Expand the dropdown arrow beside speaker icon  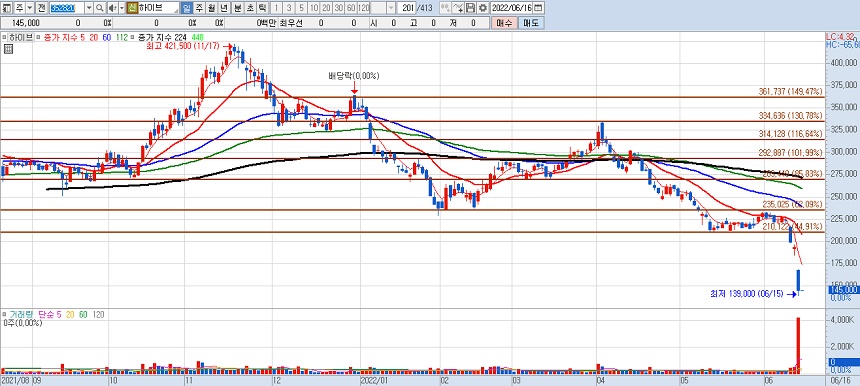coord(122,8)
